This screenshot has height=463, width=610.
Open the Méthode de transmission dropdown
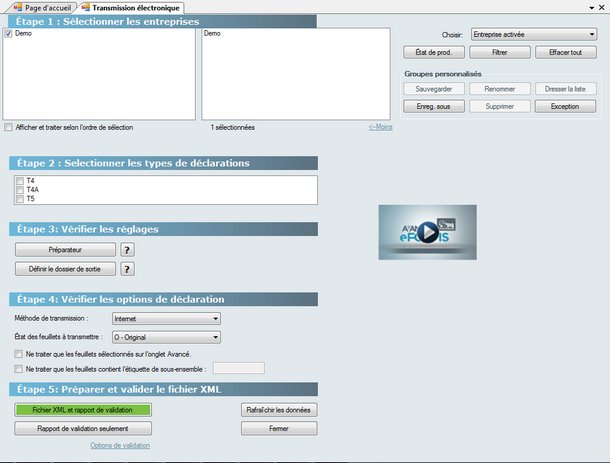coord(166,319)
